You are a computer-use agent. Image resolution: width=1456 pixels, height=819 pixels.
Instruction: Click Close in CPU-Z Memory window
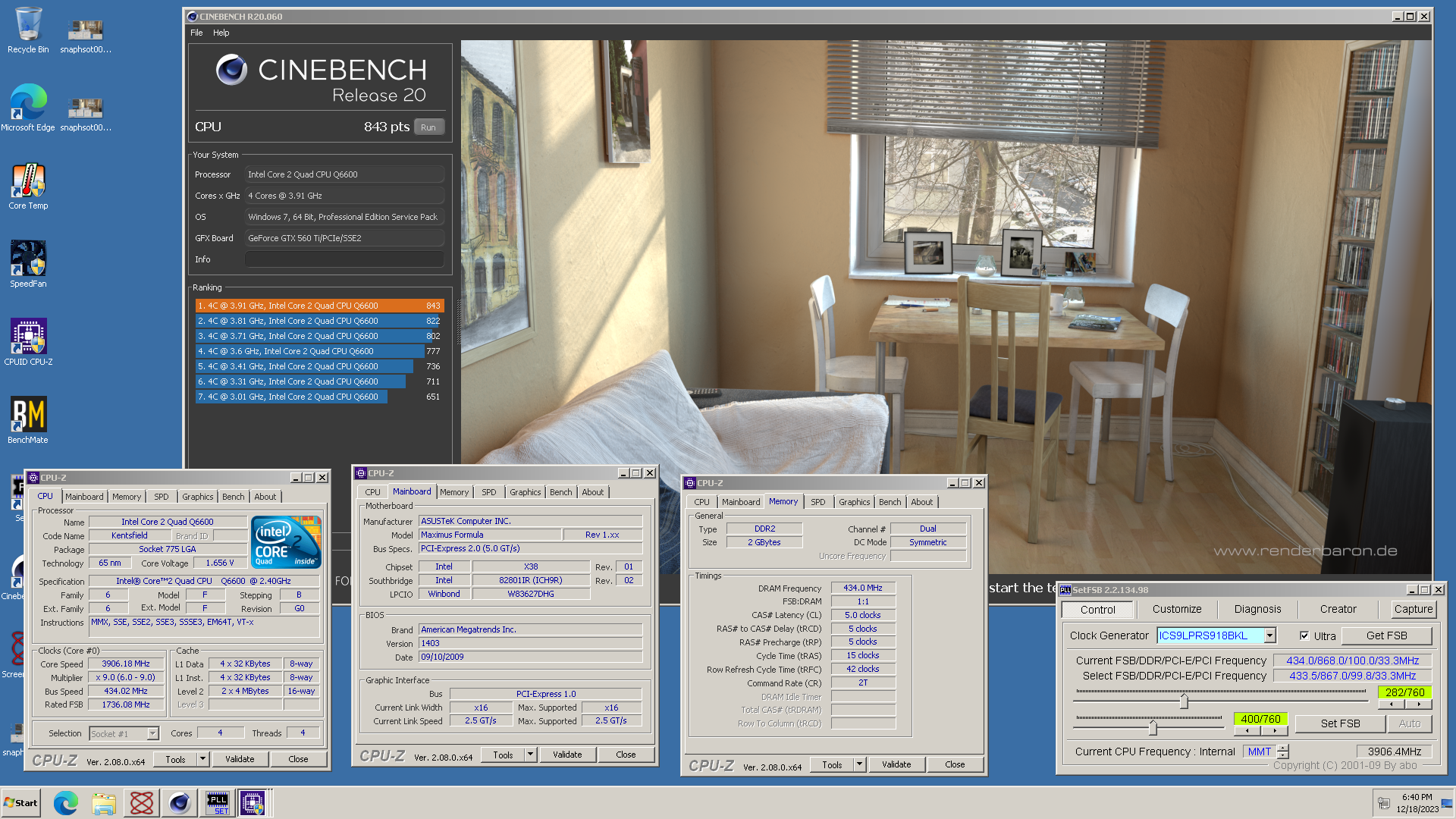(955, 764)
